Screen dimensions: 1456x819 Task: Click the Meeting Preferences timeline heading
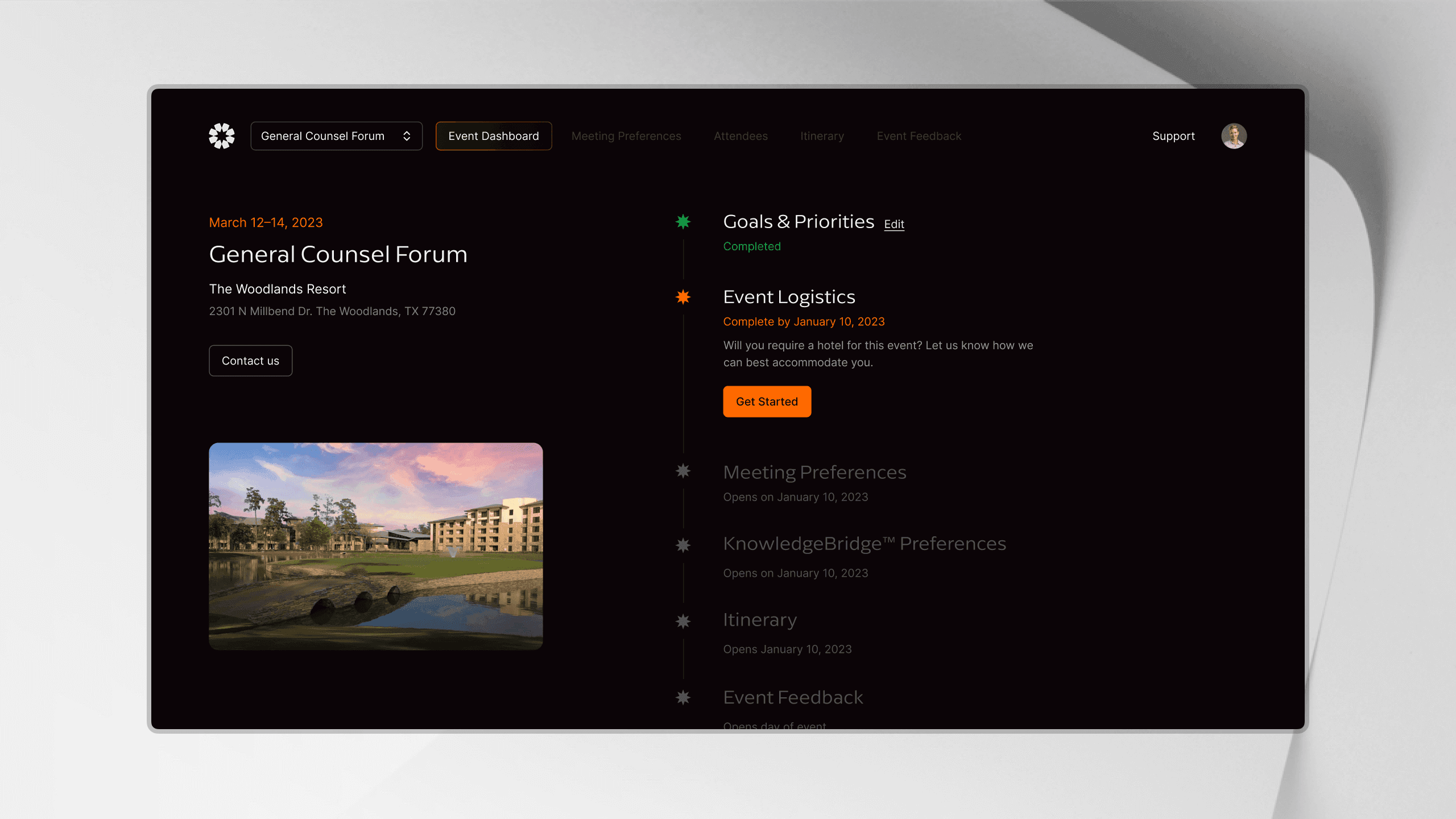tap(814, 472)
